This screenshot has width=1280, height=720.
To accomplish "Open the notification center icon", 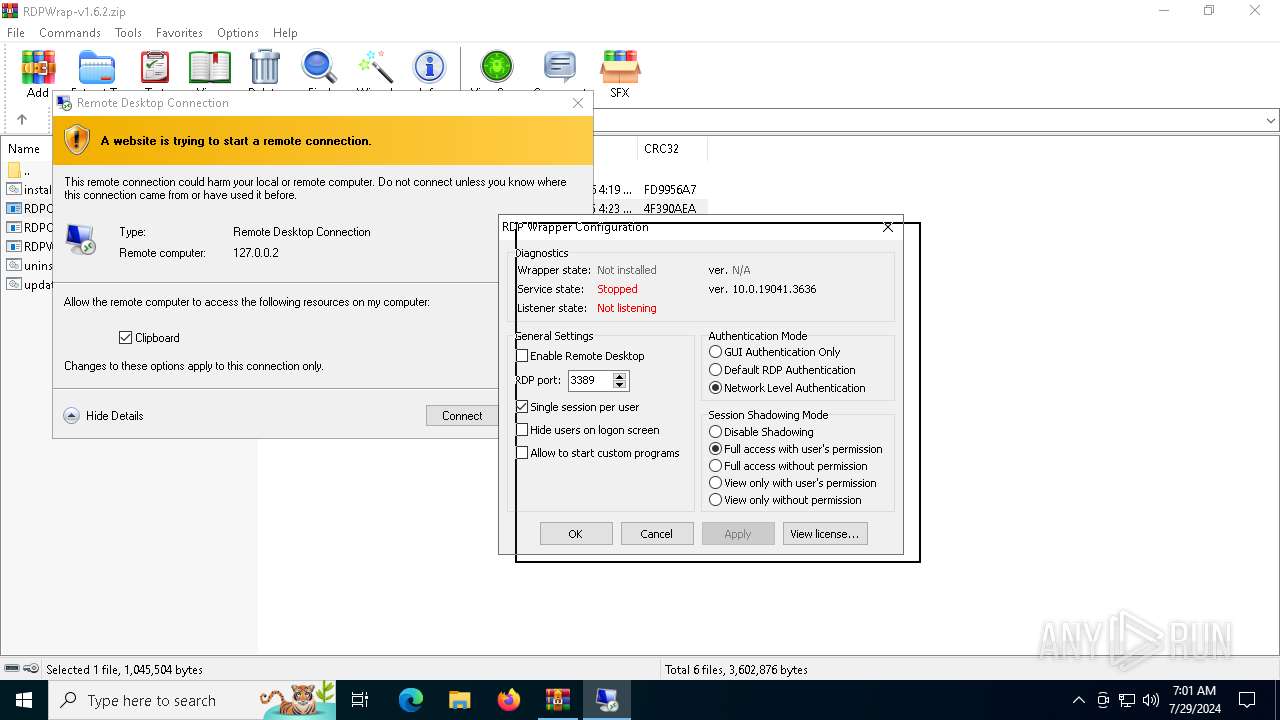I will coord(1247,700).
